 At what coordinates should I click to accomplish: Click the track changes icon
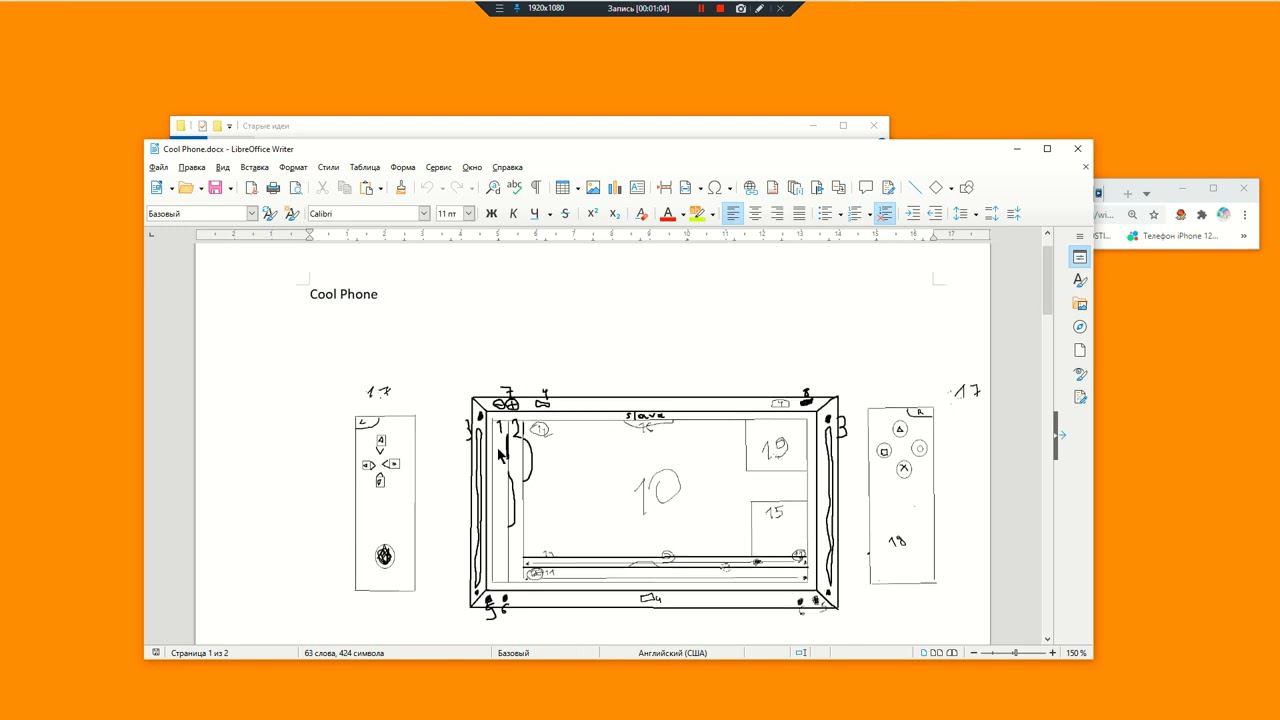point(888,188)
